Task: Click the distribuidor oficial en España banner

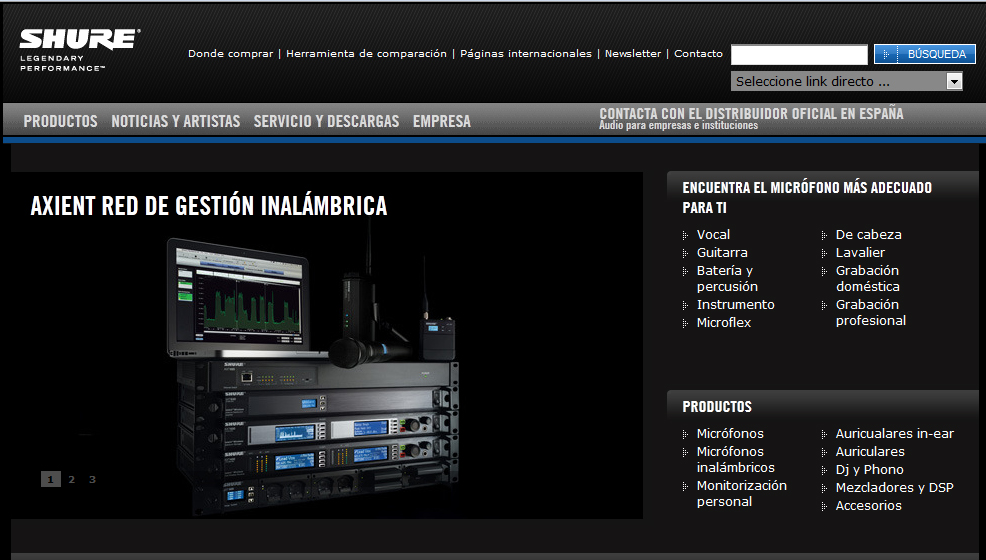Action: [x=751, y=118]
